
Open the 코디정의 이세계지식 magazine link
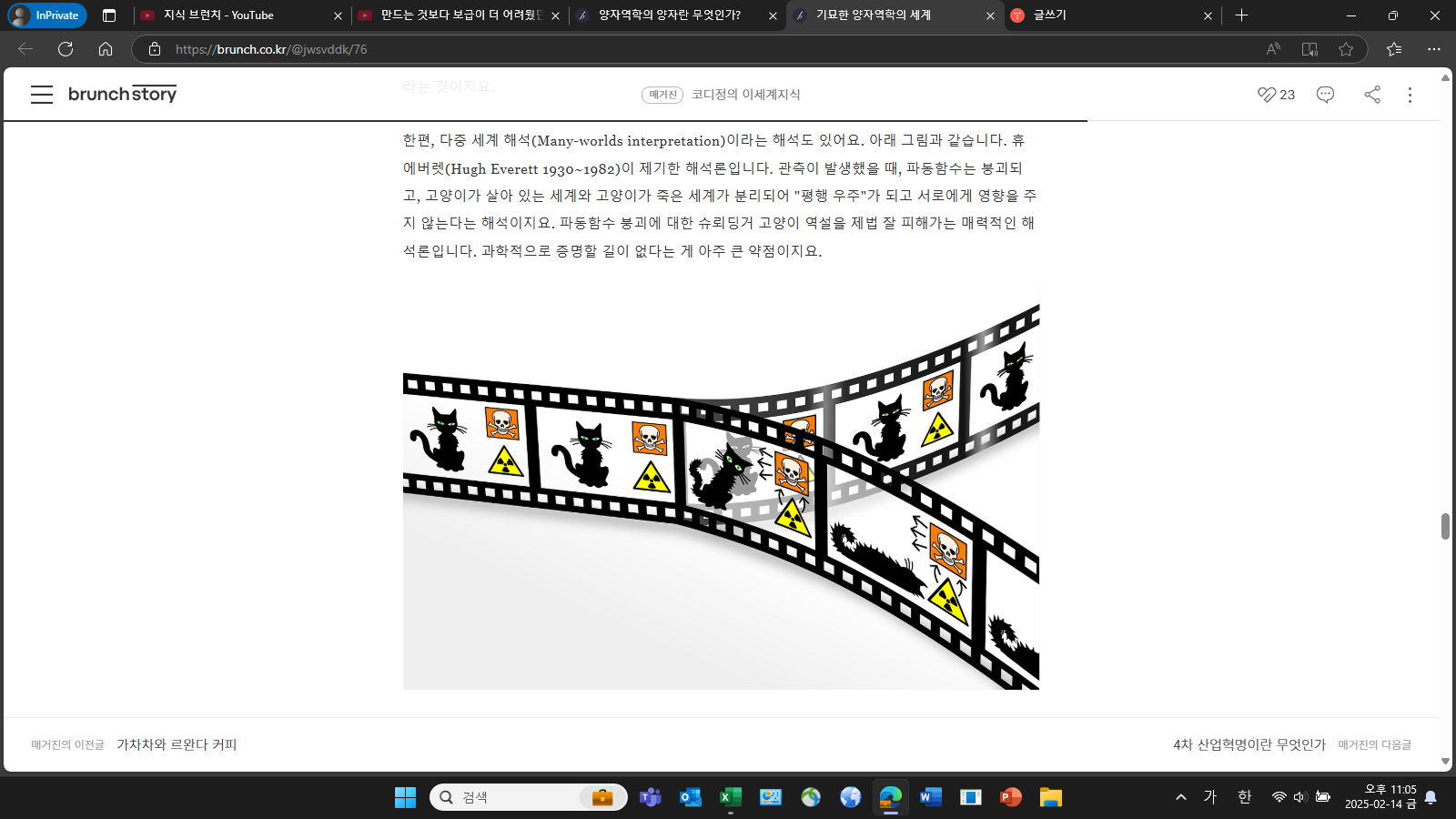(x=745, y=95)
